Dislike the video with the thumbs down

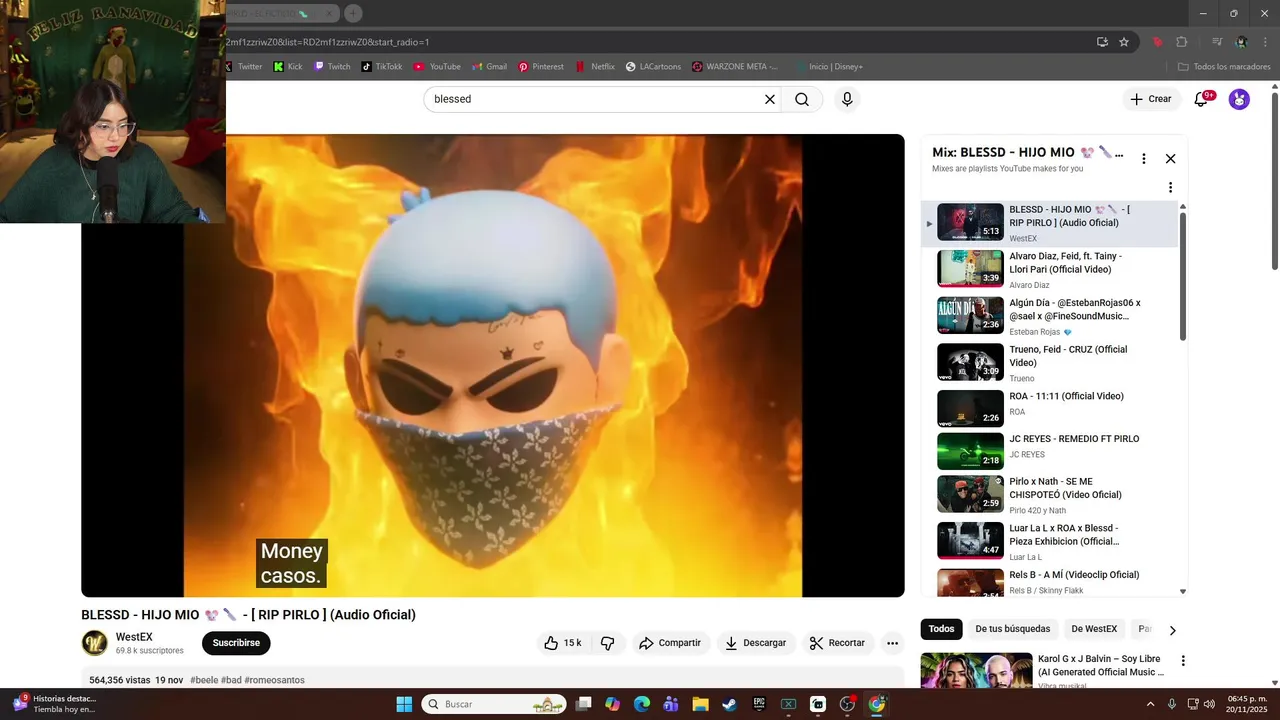(607, 643)
